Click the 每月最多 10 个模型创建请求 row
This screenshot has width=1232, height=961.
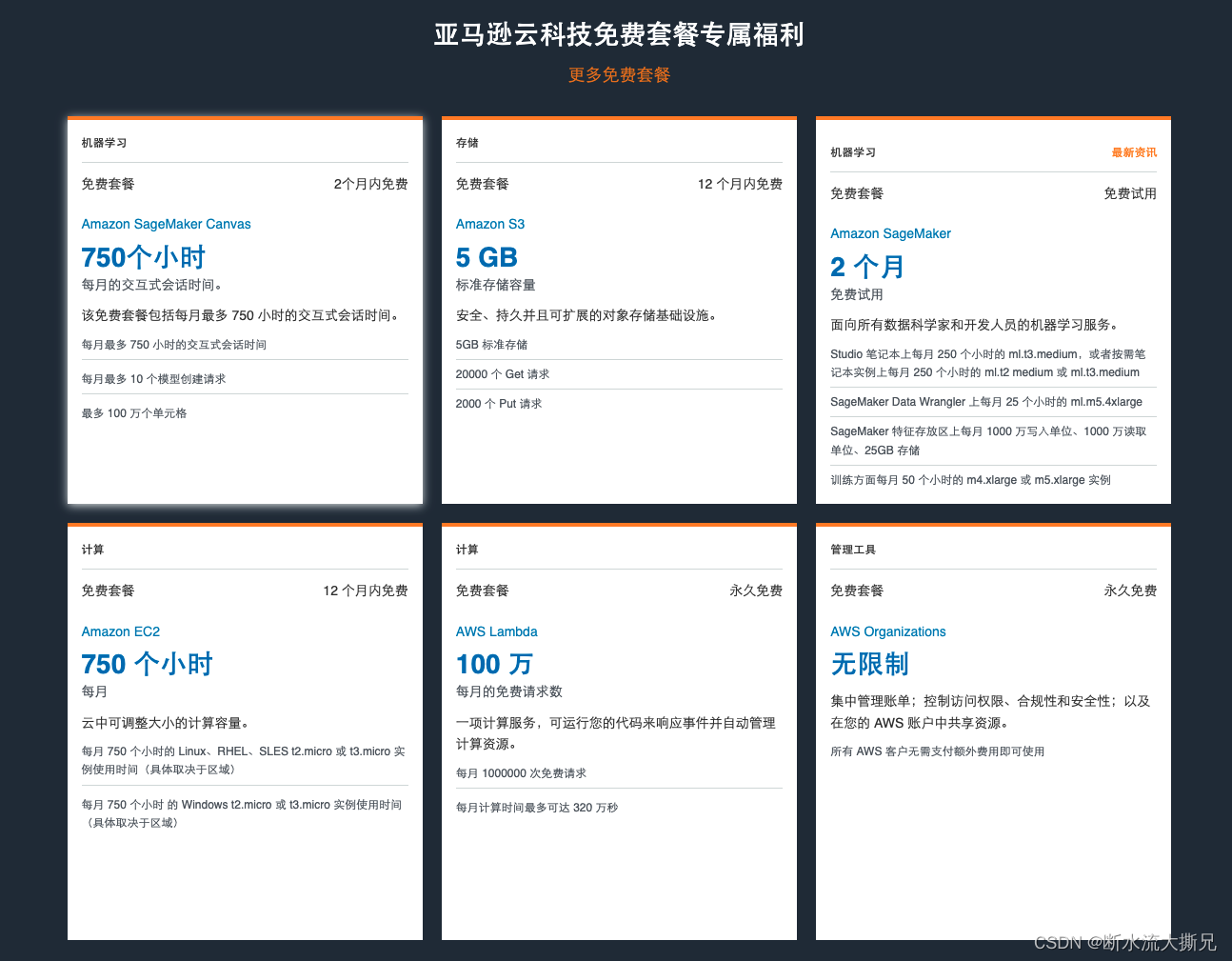[x=245, y=379]
